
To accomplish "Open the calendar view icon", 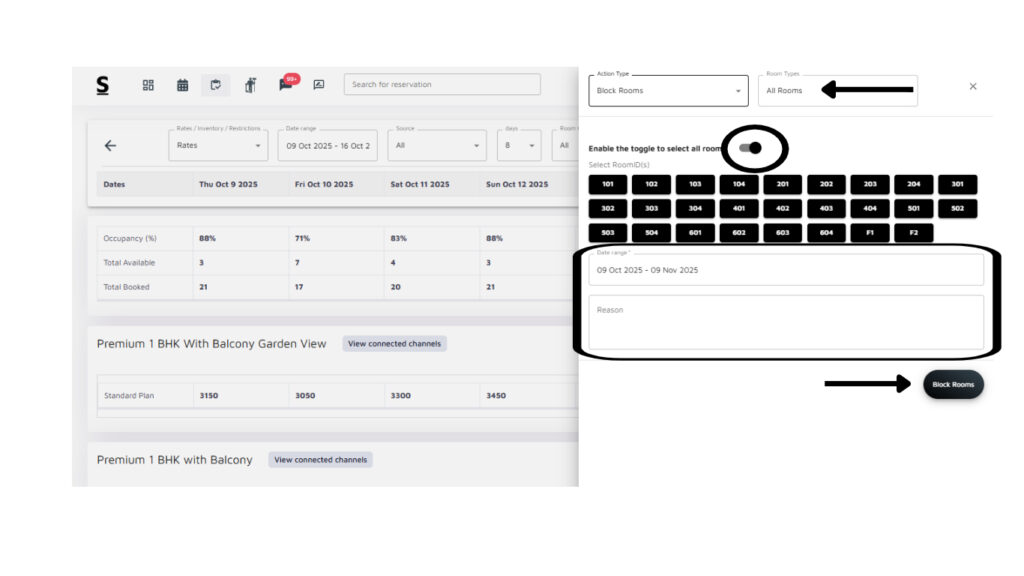I will point(182,85).
